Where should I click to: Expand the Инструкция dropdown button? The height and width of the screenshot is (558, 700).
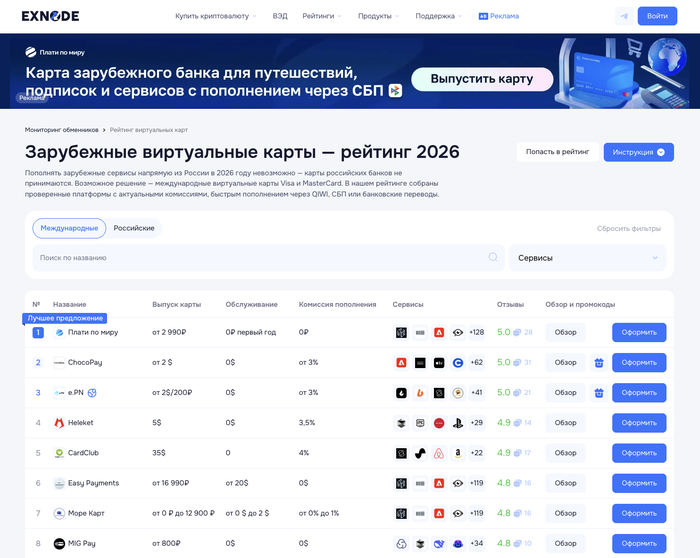pyautogui.click(x=638, y=152)
